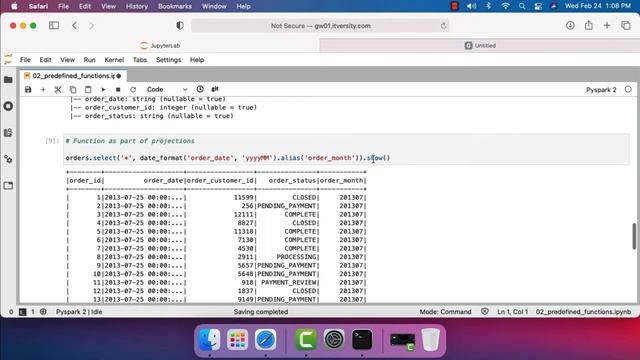Open the commands palette sidebar icon
640x360 pixels.
pos(8,133)
